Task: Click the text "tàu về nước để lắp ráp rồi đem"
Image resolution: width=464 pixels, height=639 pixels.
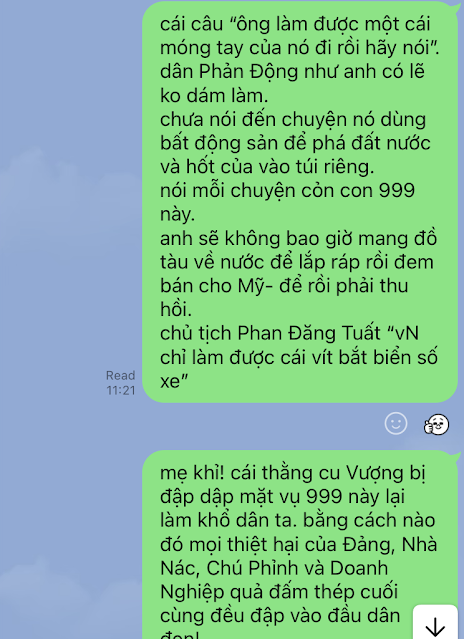Action: tap(297, 262)
